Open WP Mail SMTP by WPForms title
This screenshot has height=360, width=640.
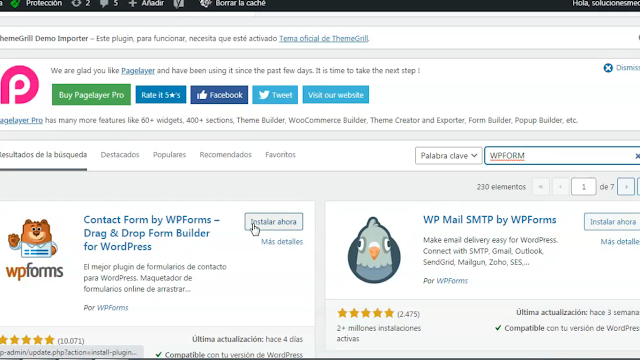[x=489, y=220]
